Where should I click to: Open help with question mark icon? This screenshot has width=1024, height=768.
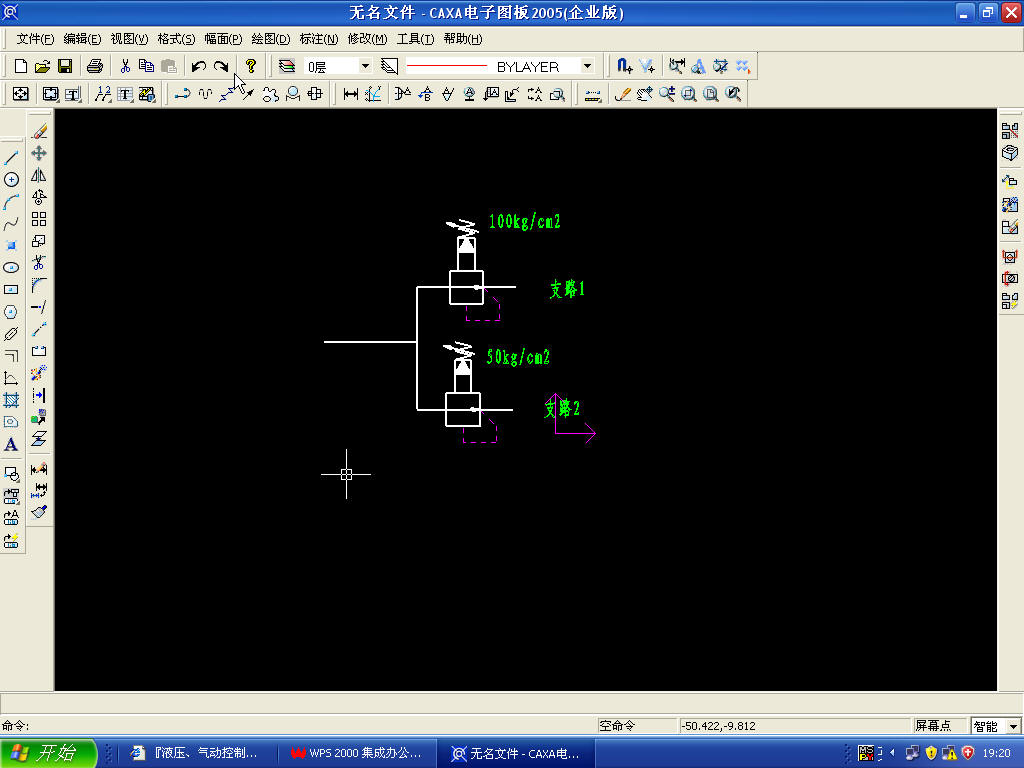tap(251, 66)
